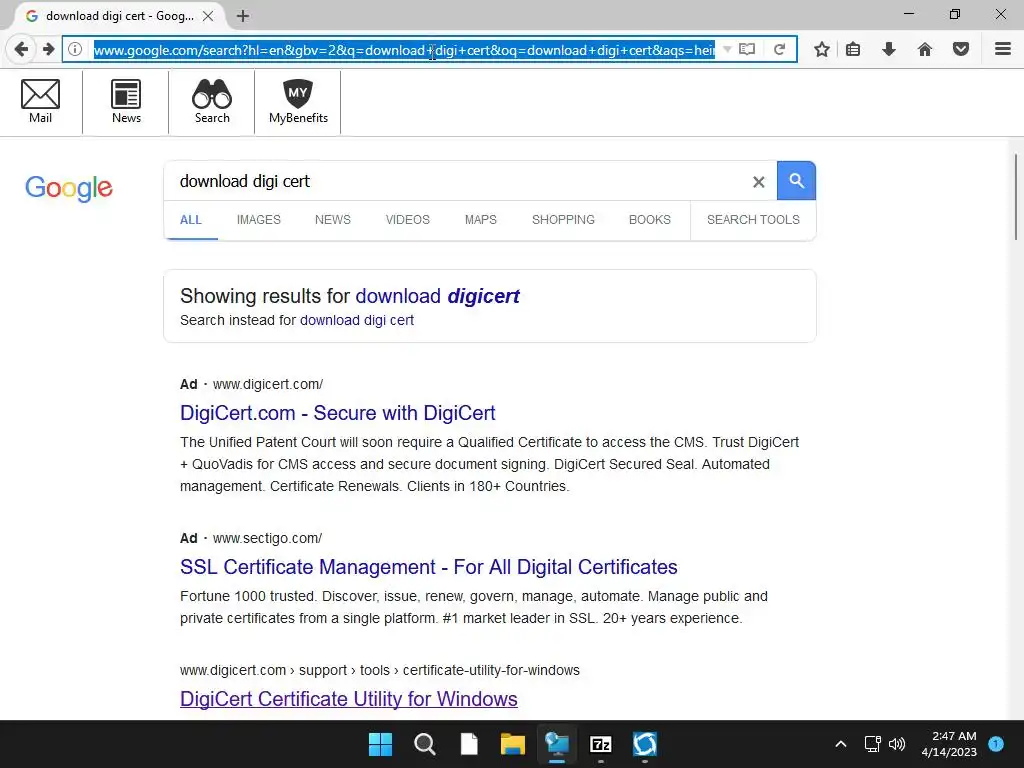Viewport: 1024px width, 768px height.
Task: Open the notification badge in tray
Action: coord(996,744)
